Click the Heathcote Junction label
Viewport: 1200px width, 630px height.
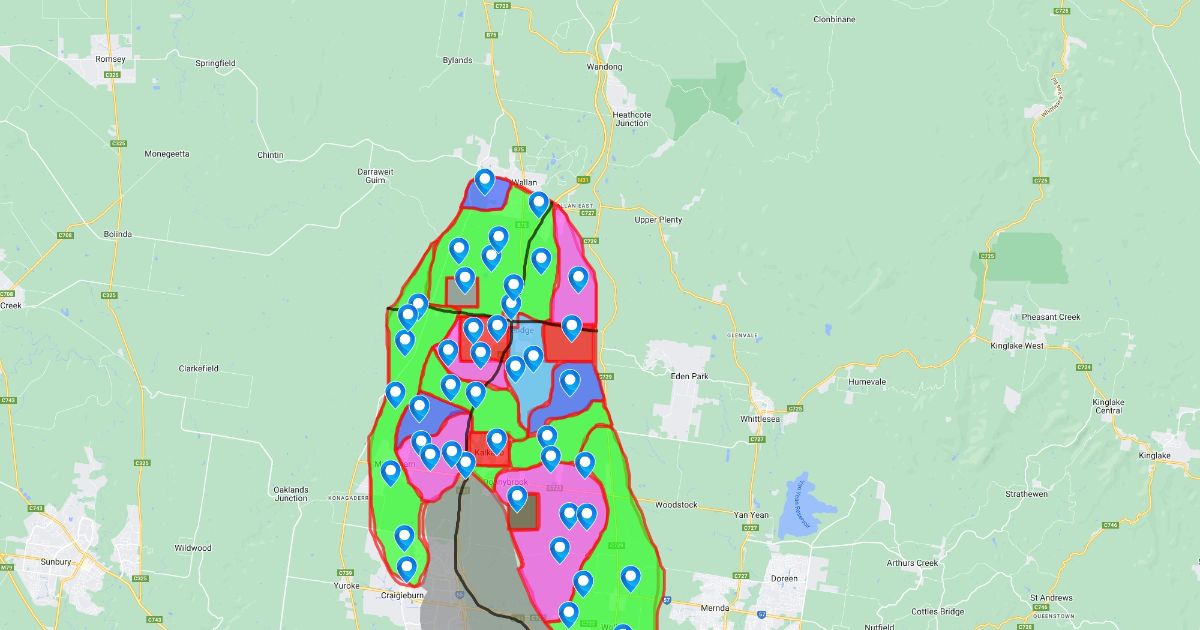631,118
